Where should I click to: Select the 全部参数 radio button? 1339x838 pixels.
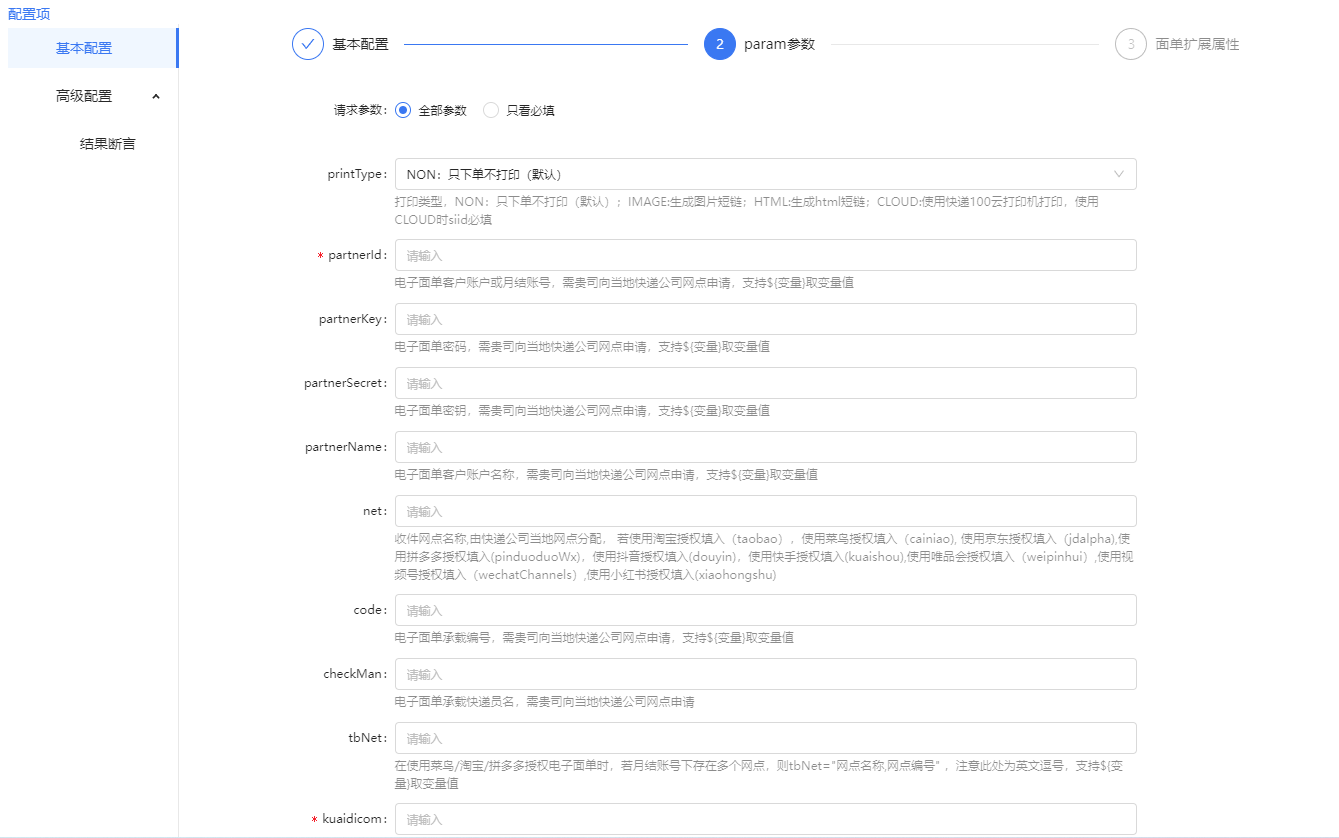tap(403, 110)
